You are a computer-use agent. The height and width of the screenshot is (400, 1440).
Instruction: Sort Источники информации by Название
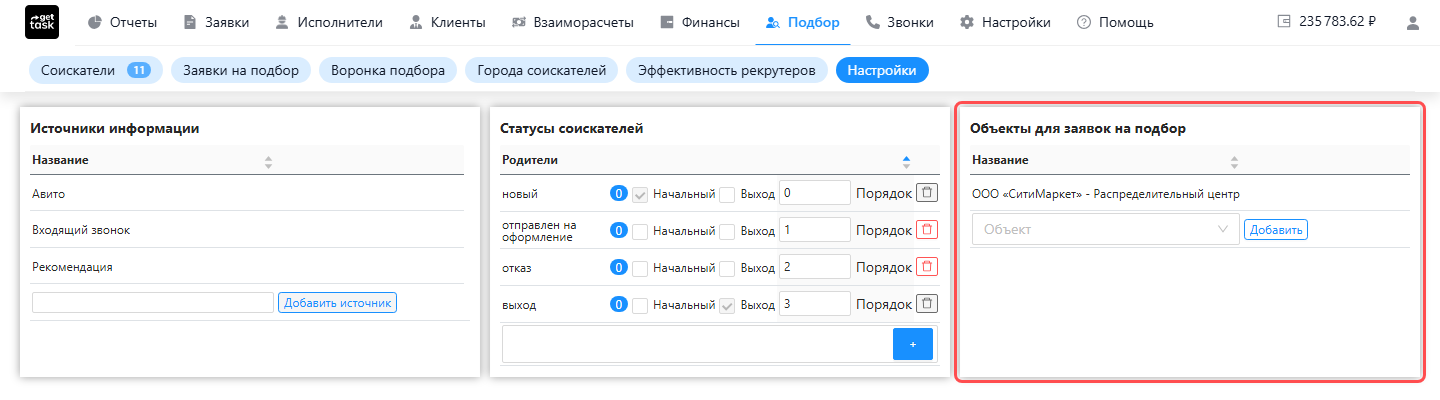point(267,160)
